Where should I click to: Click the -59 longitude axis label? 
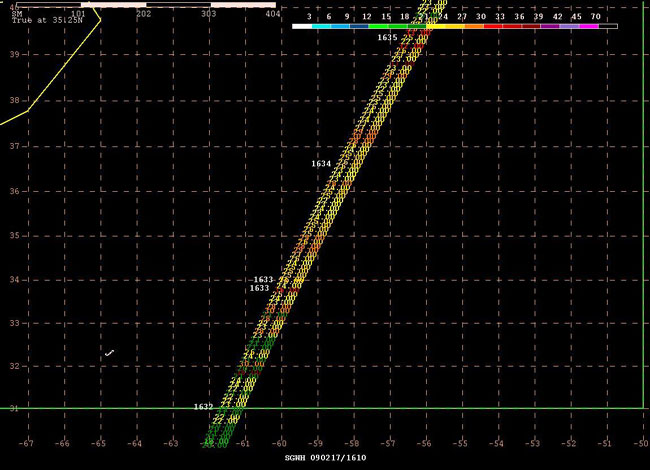(x=315, y=443)
